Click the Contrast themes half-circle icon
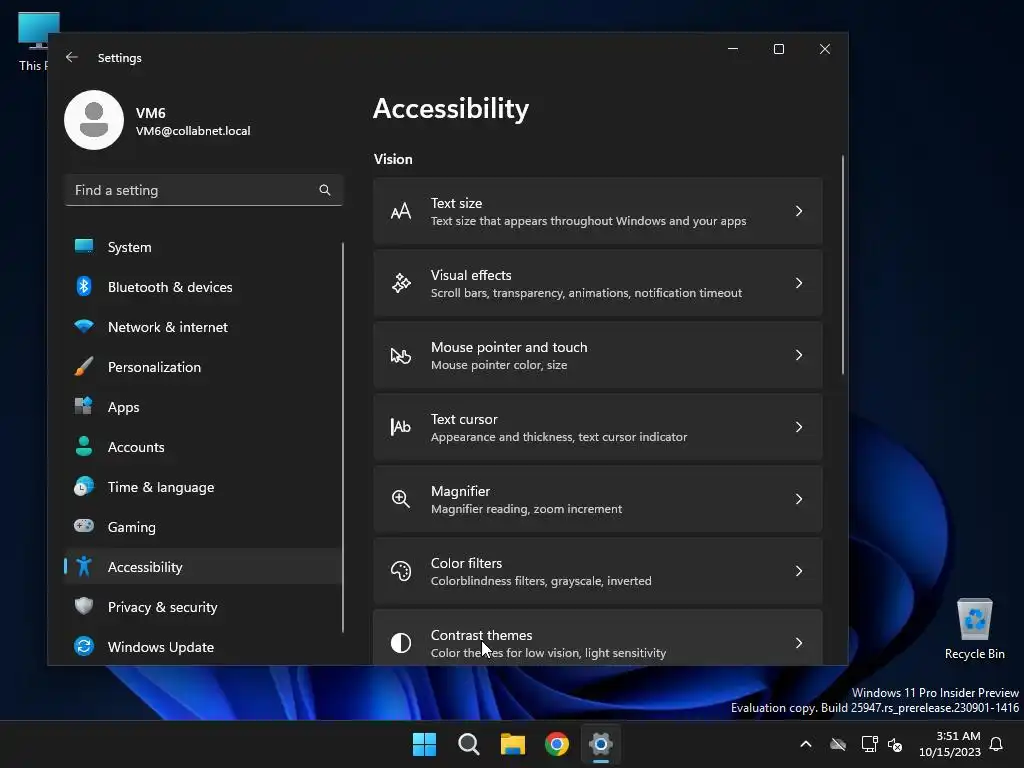 click(x=400, y=643)
